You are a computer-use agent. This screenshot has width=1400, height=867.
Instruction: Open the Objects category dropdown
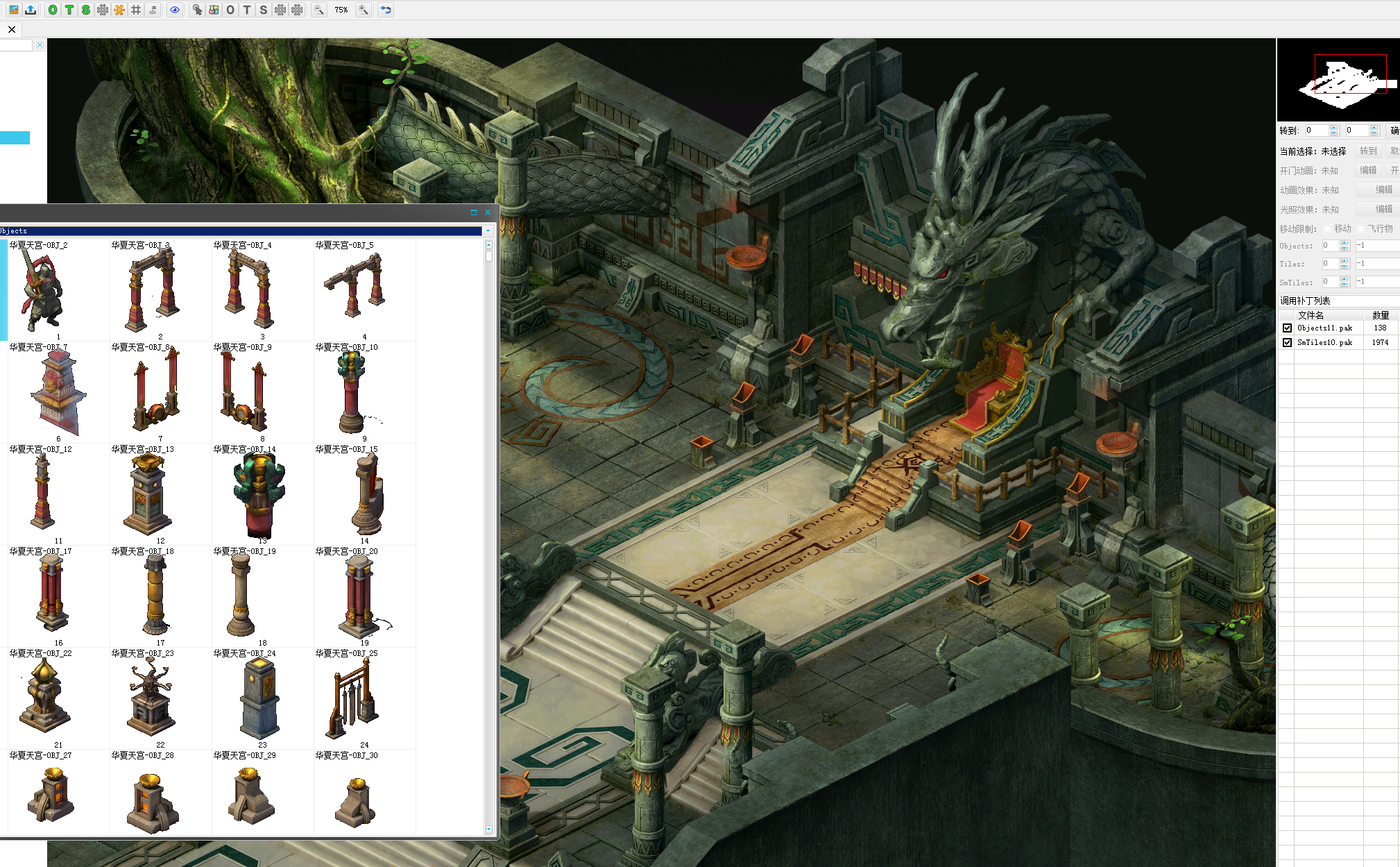pos(488,230)
